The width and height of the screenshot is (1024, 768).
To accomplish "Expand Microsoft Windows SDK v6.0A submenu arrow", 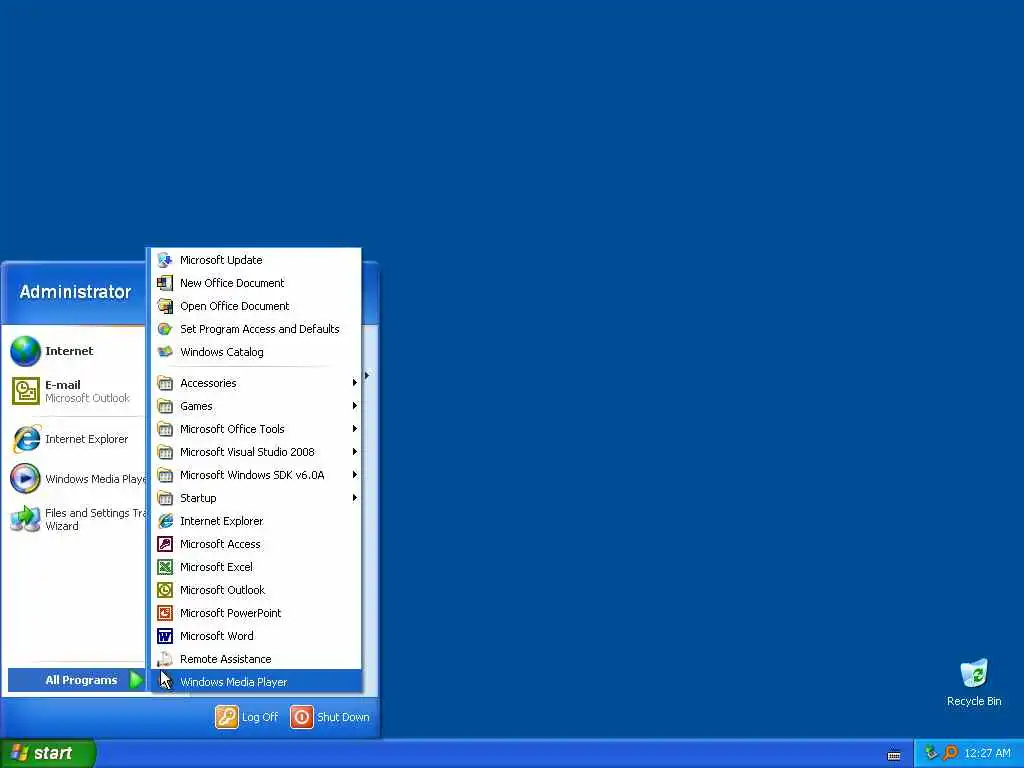I will click(355, 475).
